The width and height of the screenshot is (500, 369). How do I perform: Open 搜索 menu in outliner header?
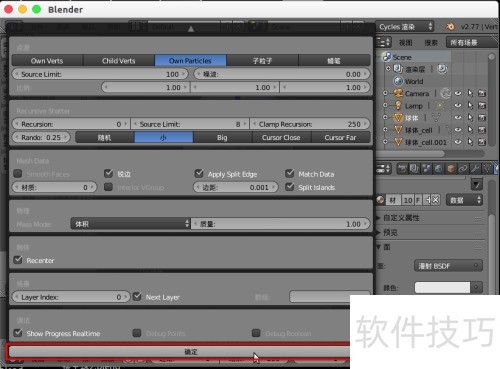[431, 43]
